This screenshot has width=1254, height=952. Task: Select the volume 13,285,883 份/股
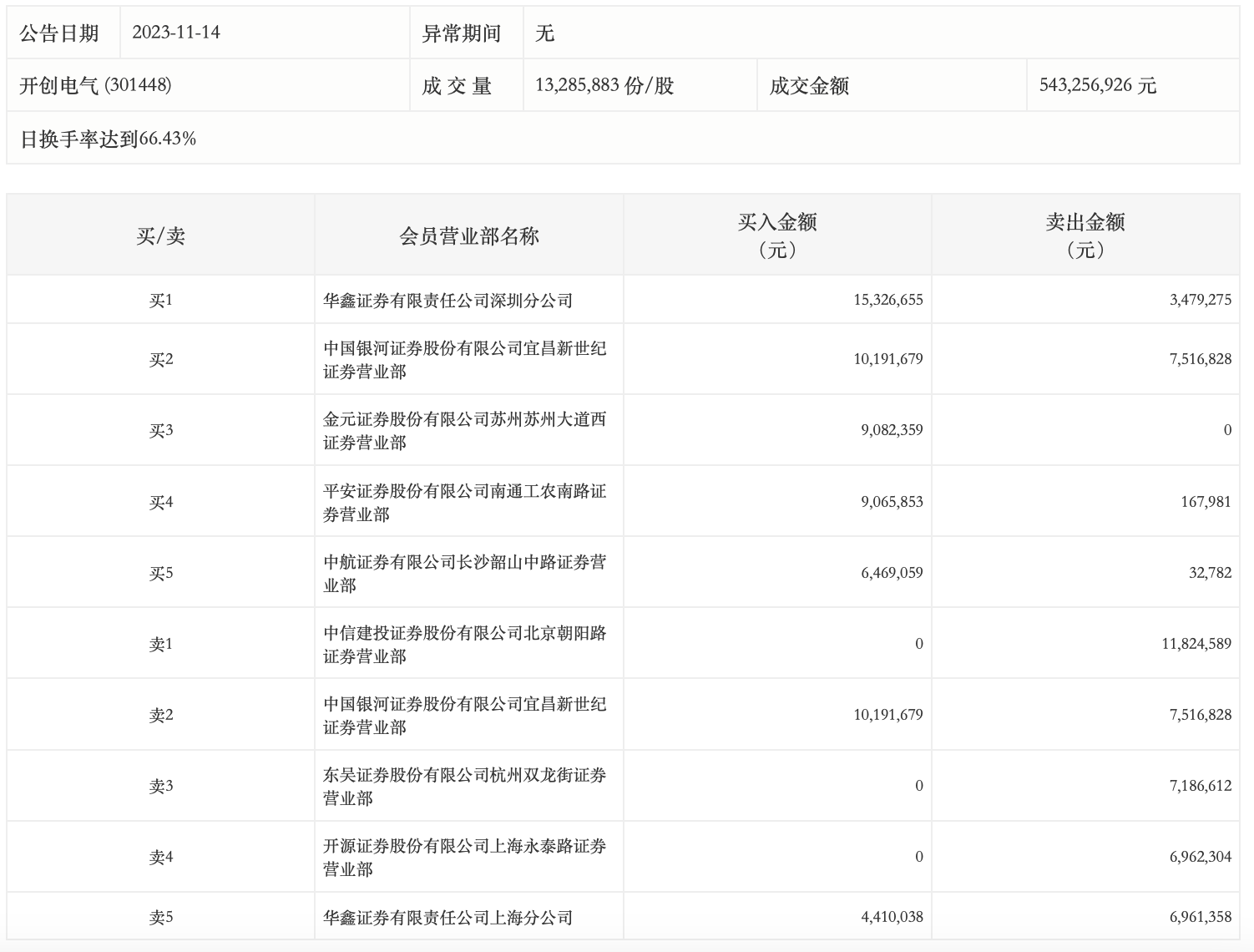(x=604, y=85)
